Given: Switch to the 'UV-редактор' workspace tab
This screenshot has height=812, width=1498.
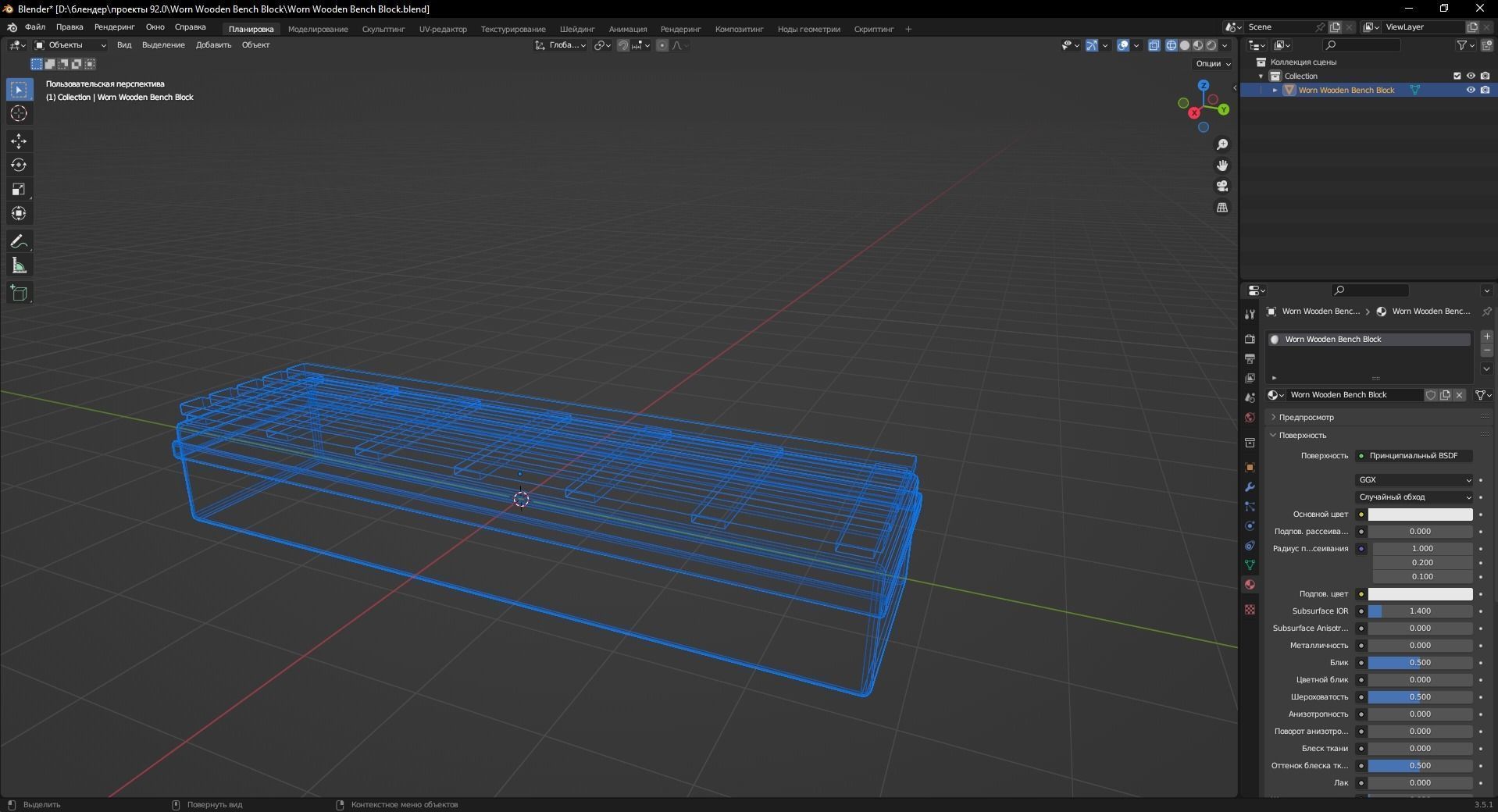Looking at the screenshot, I should point(443,29).
